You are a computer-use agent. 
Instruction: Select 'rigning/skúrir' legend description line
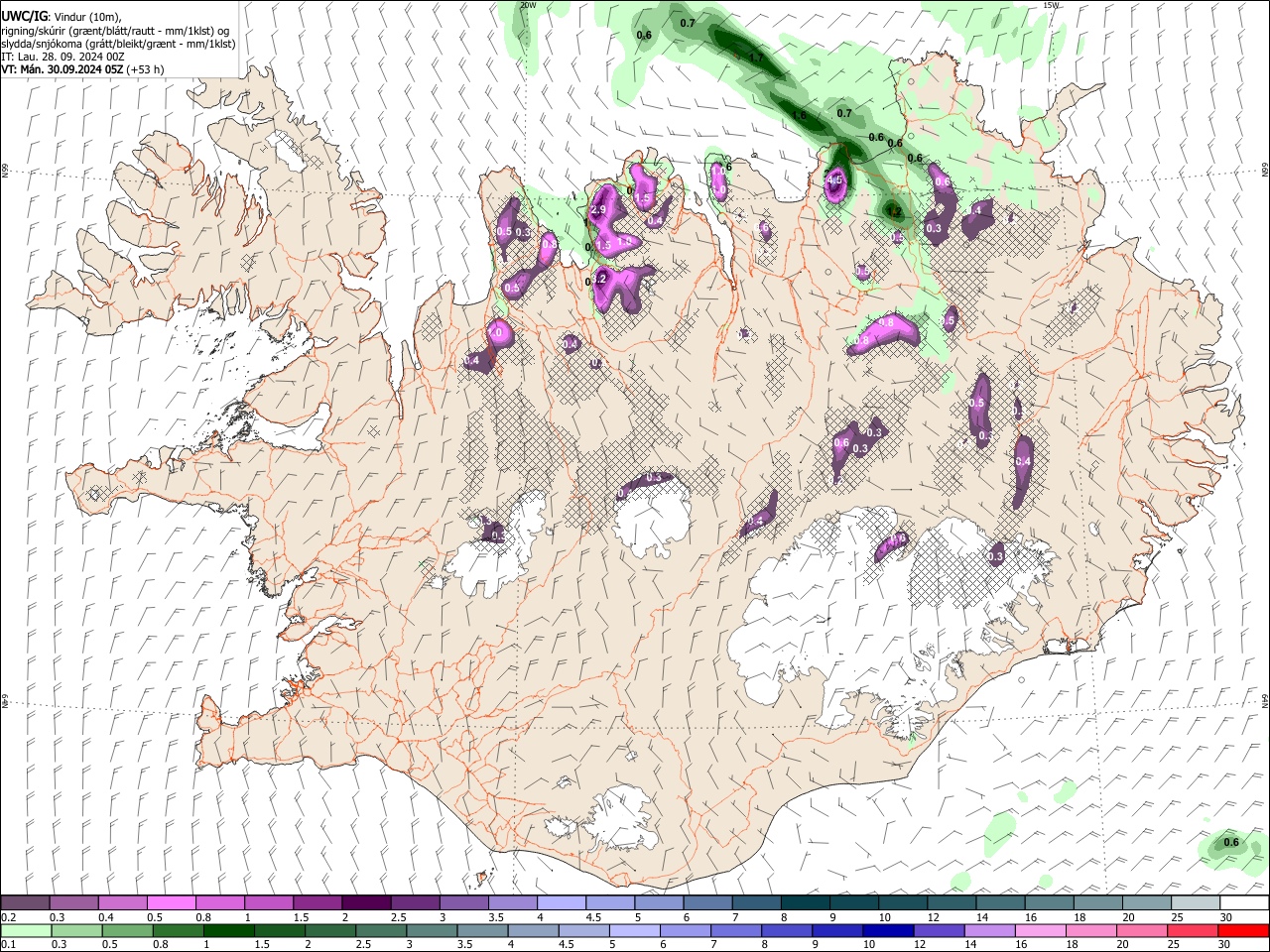pyautogui.click(x=116, y=31)
